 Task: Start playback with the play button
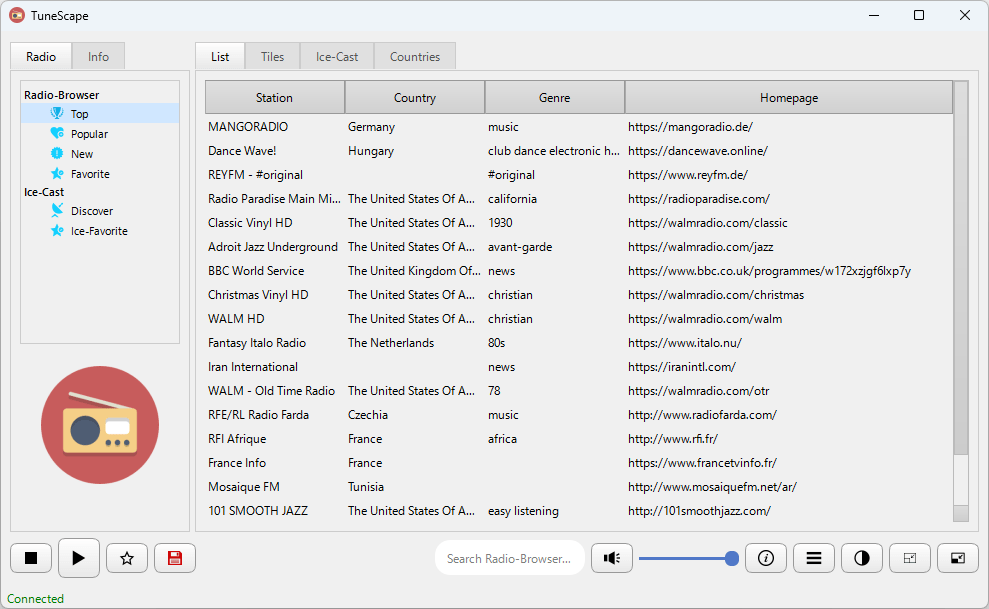(x=79, y=558)
